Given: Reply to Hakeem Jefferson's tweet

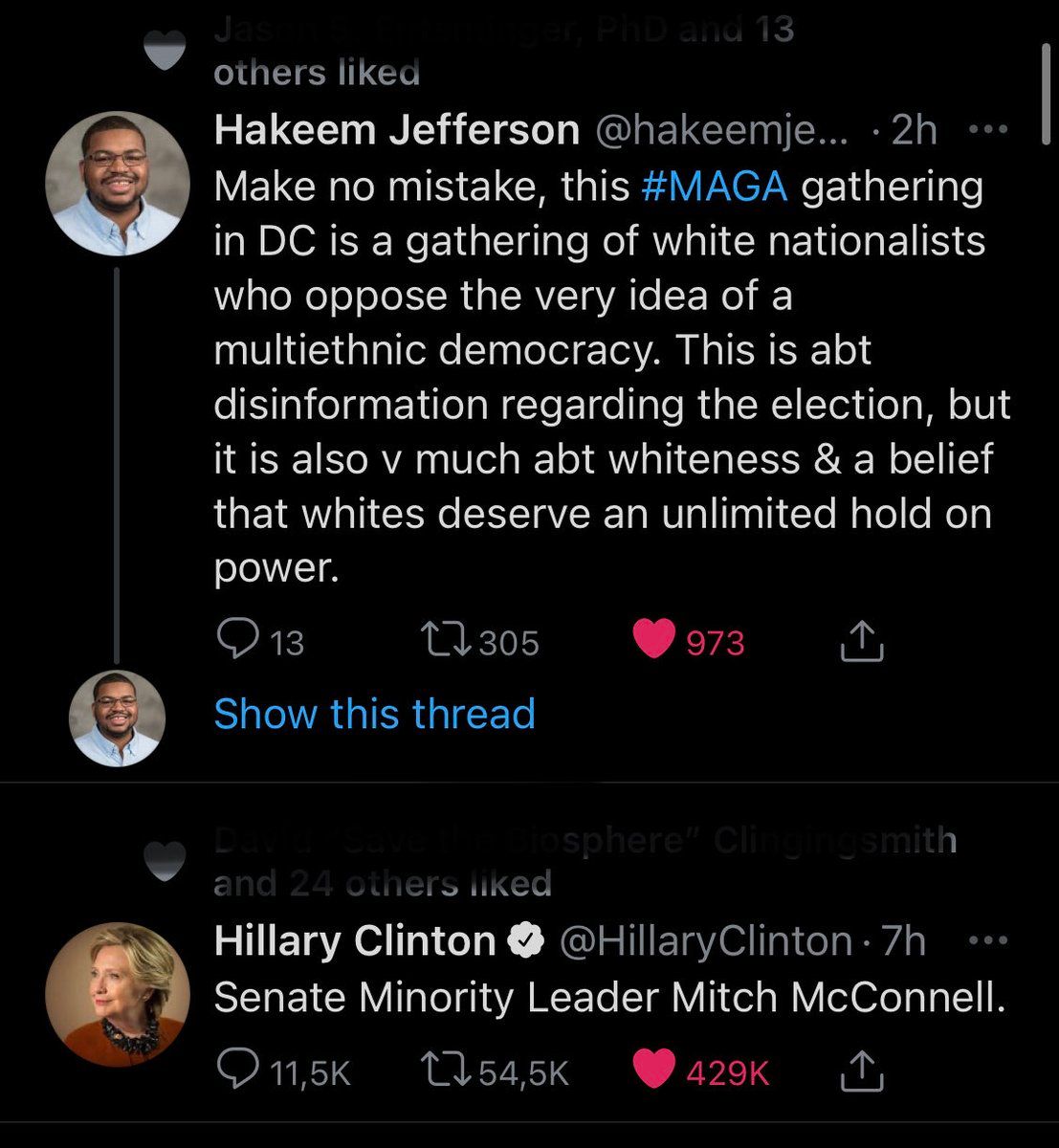Looking at the screenshot, I should pyautogui.click(x=235, y=640).
